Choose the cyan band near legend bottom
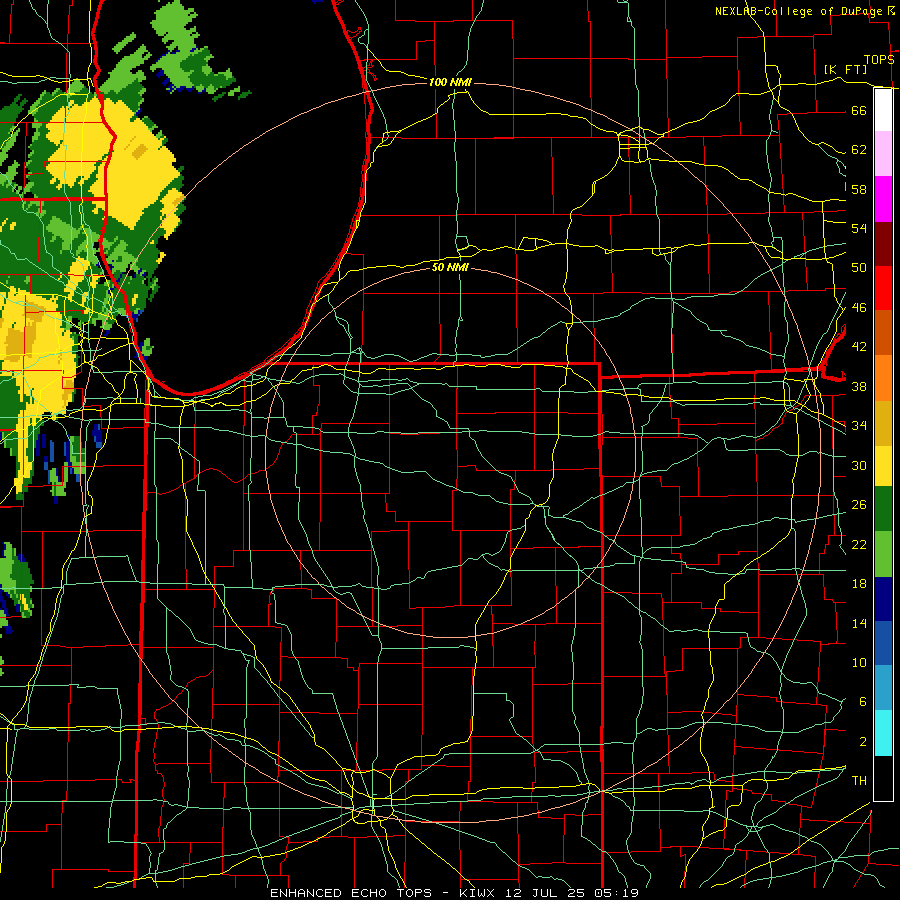Viewport: 900px width, 900px height. tap(883, 733)
